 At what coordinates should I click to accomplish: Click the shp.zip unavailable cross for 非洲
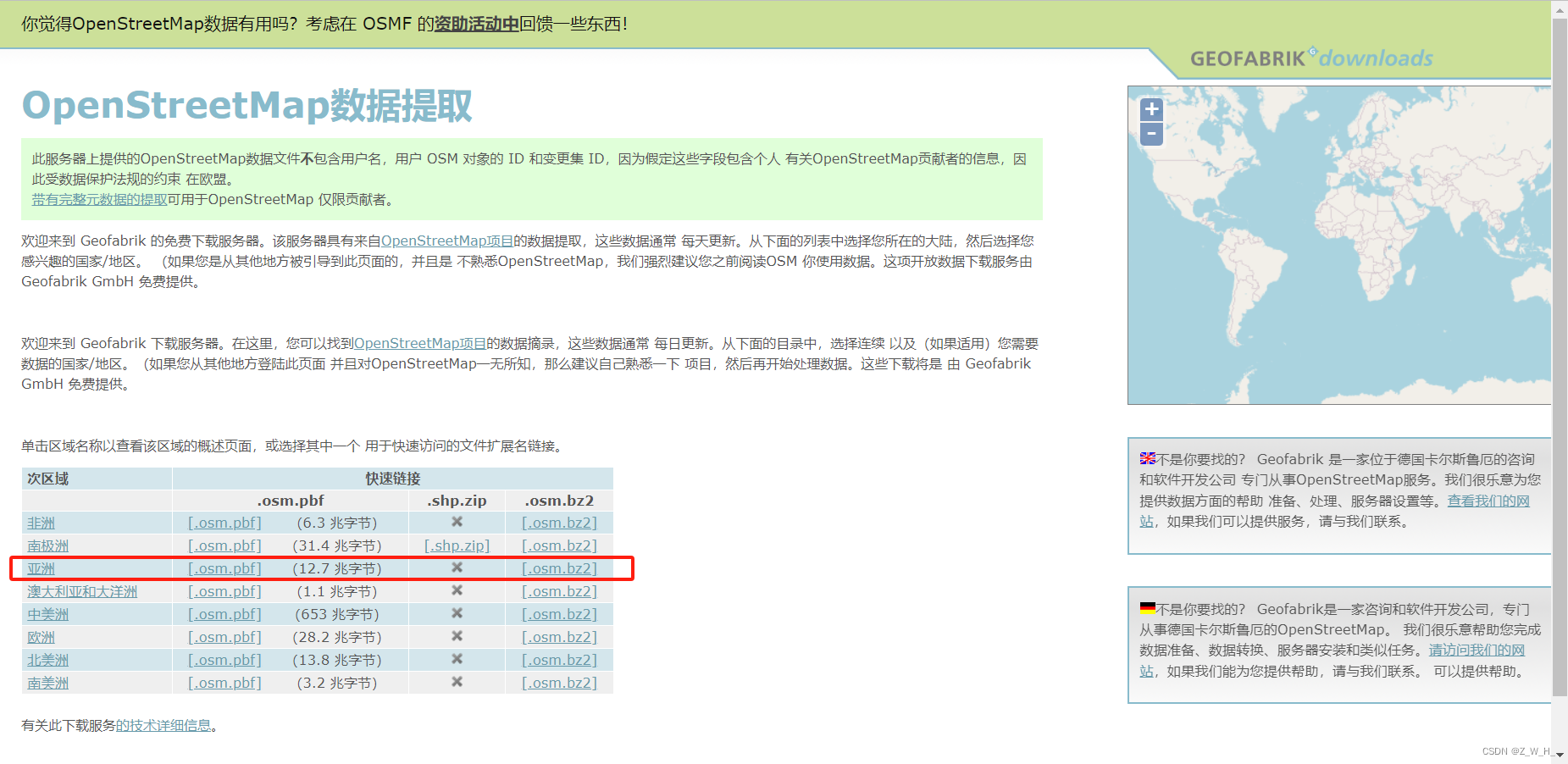click(x=457, y=522)
